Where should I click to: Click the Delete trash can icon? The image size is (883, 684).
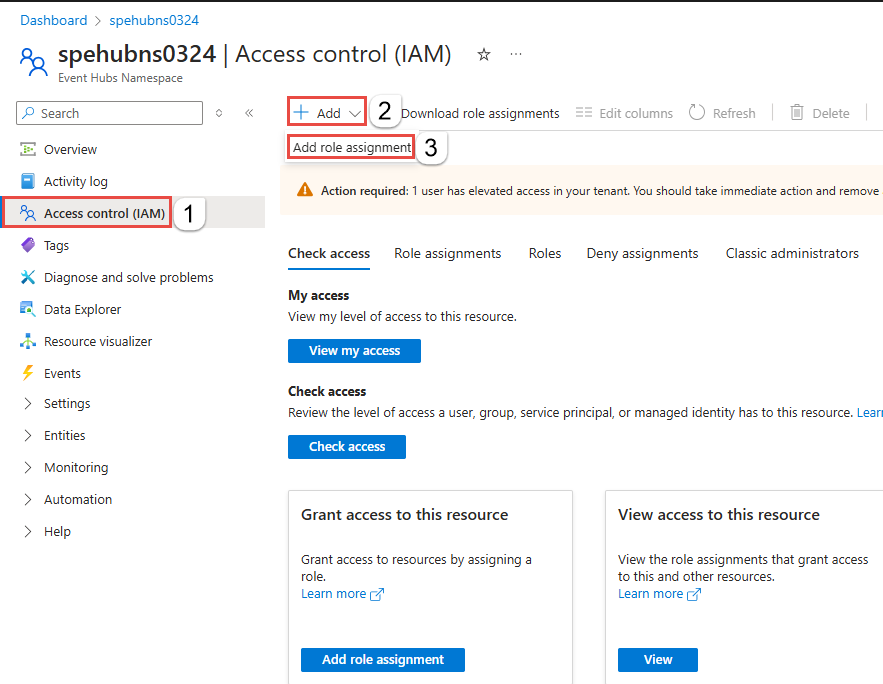pyautogui.click(x=796, y=113)
